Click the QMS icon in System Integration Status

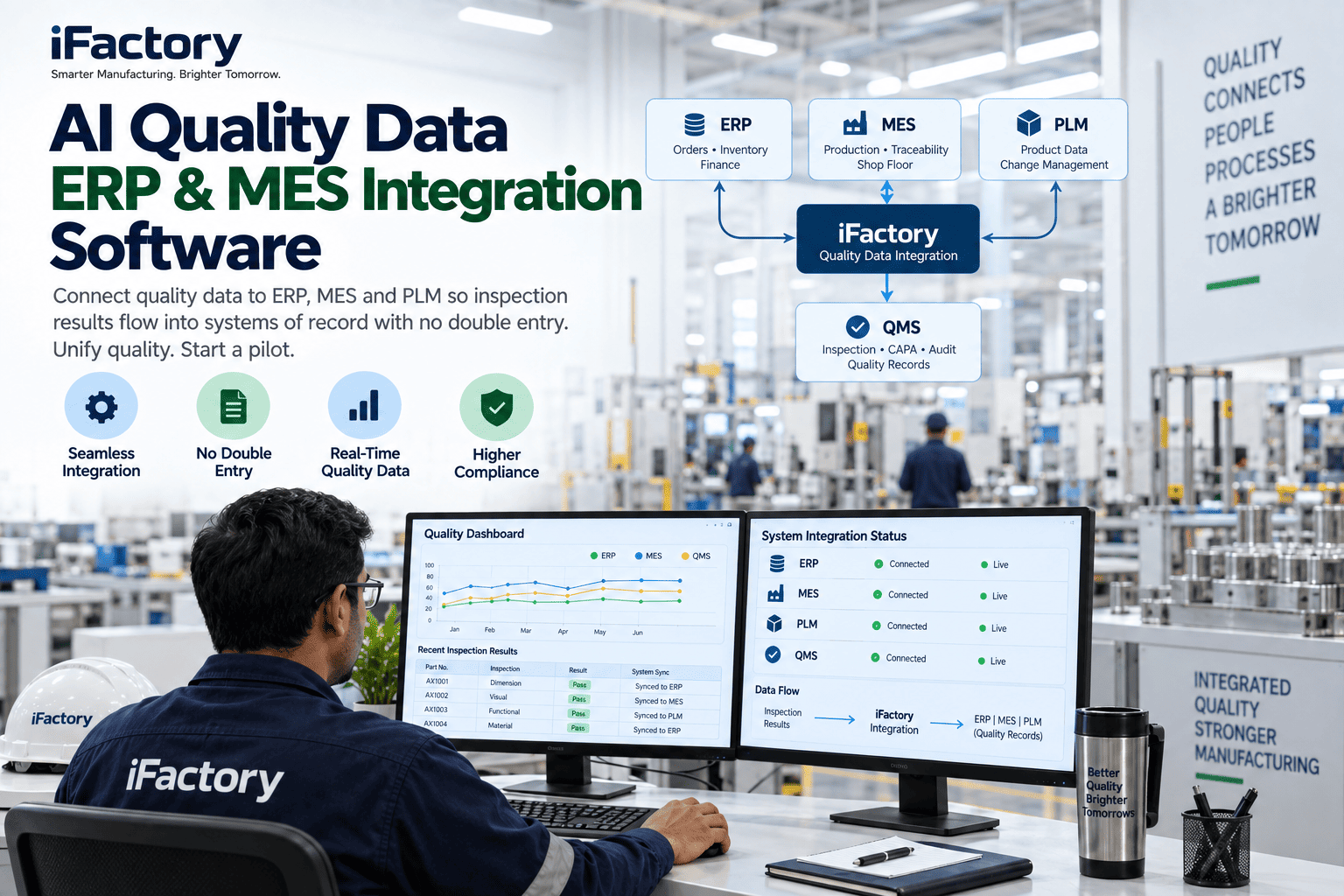click(773, 654)
